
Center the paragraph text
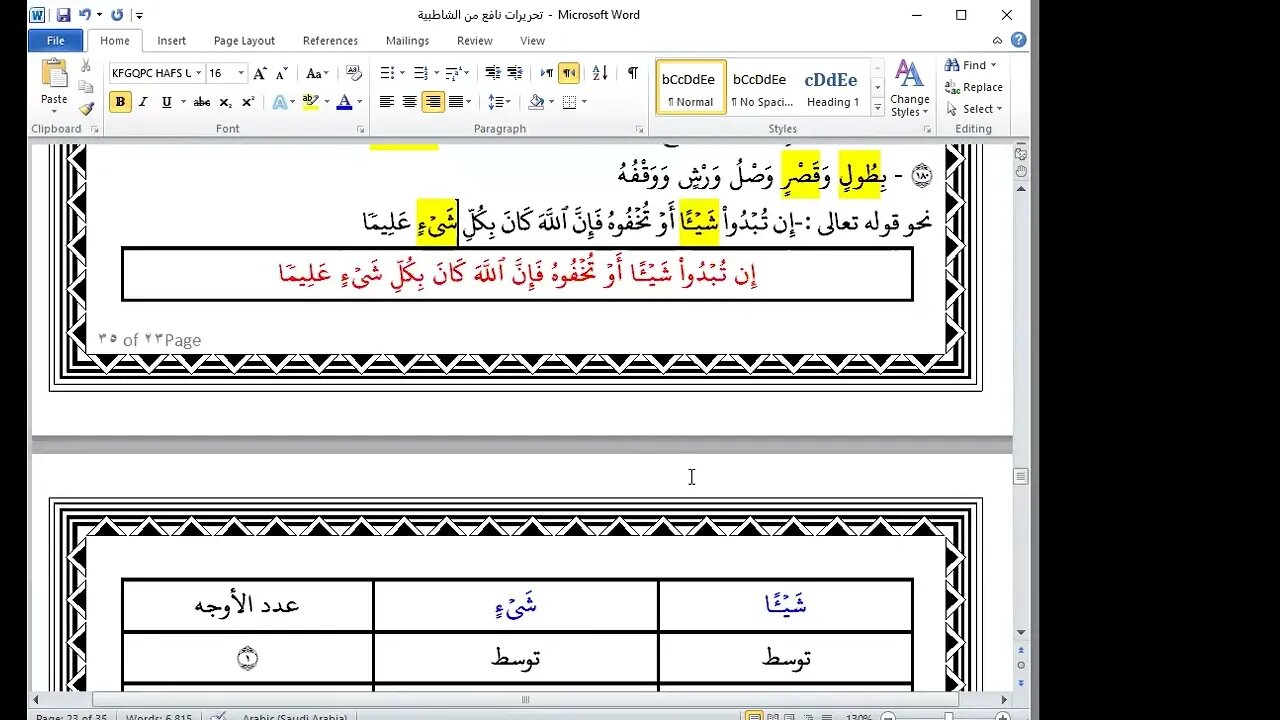[409, 102]
